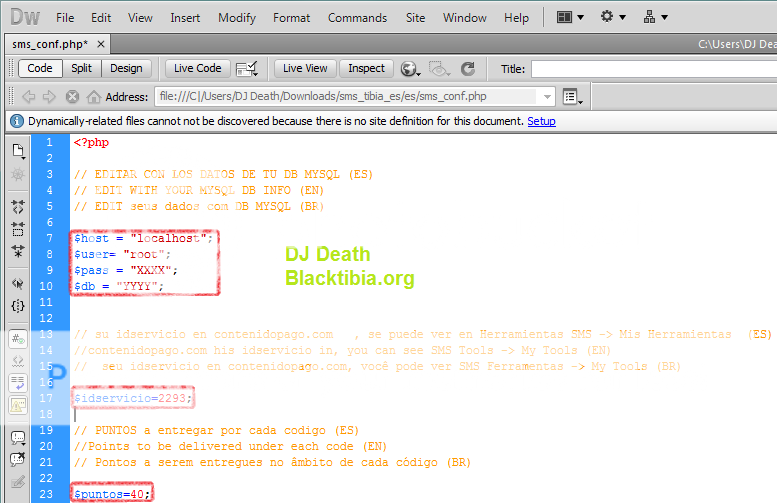This screenshot has height=503, width=777.
Task: Click the $idservicio=2293 code line
Action: [x=133, y=398]
